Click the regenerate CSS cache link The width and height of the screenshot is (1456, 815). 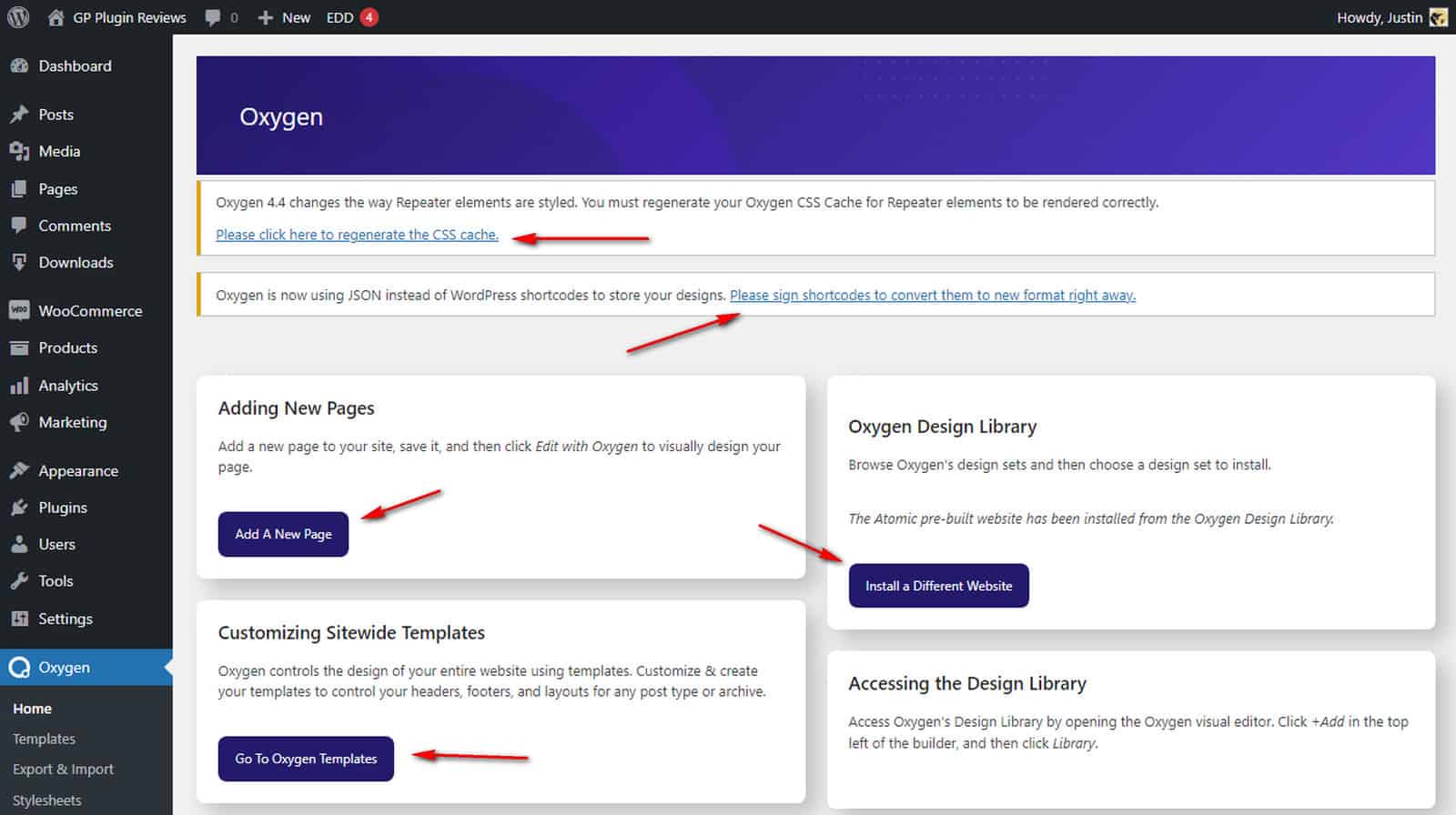coord(357,235)
